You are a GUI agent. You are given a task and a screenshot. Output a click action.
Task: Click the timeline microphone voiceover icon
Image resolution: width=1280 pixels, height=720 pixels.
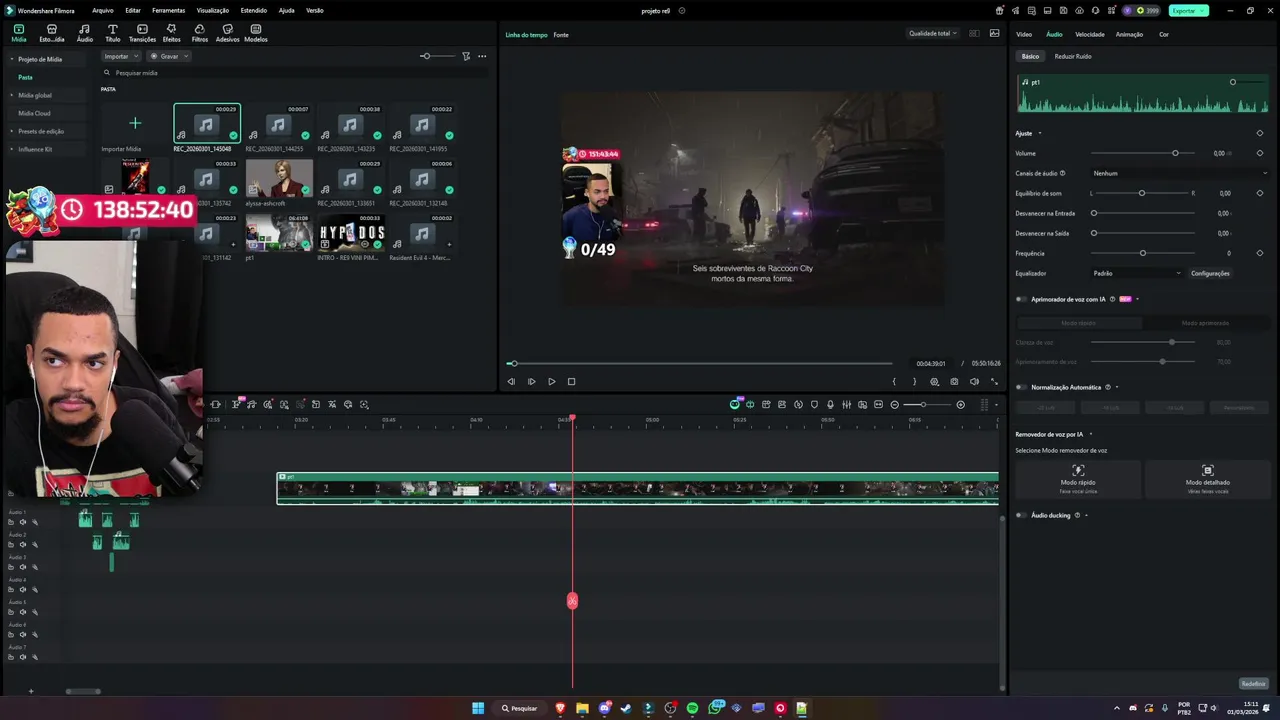click(x=830, y=404)
